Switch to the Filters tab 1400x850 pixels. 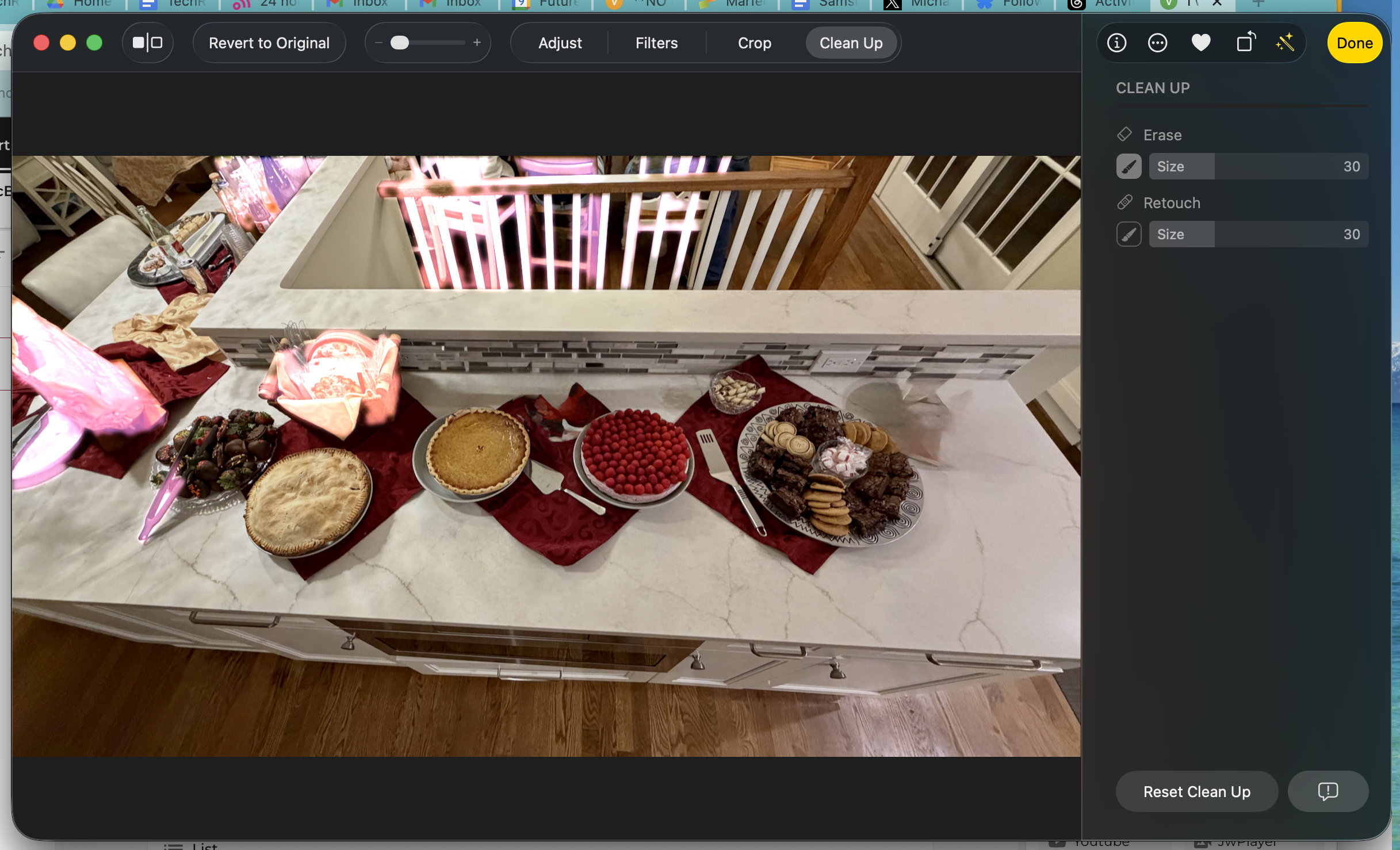click(x=656, y=43)
